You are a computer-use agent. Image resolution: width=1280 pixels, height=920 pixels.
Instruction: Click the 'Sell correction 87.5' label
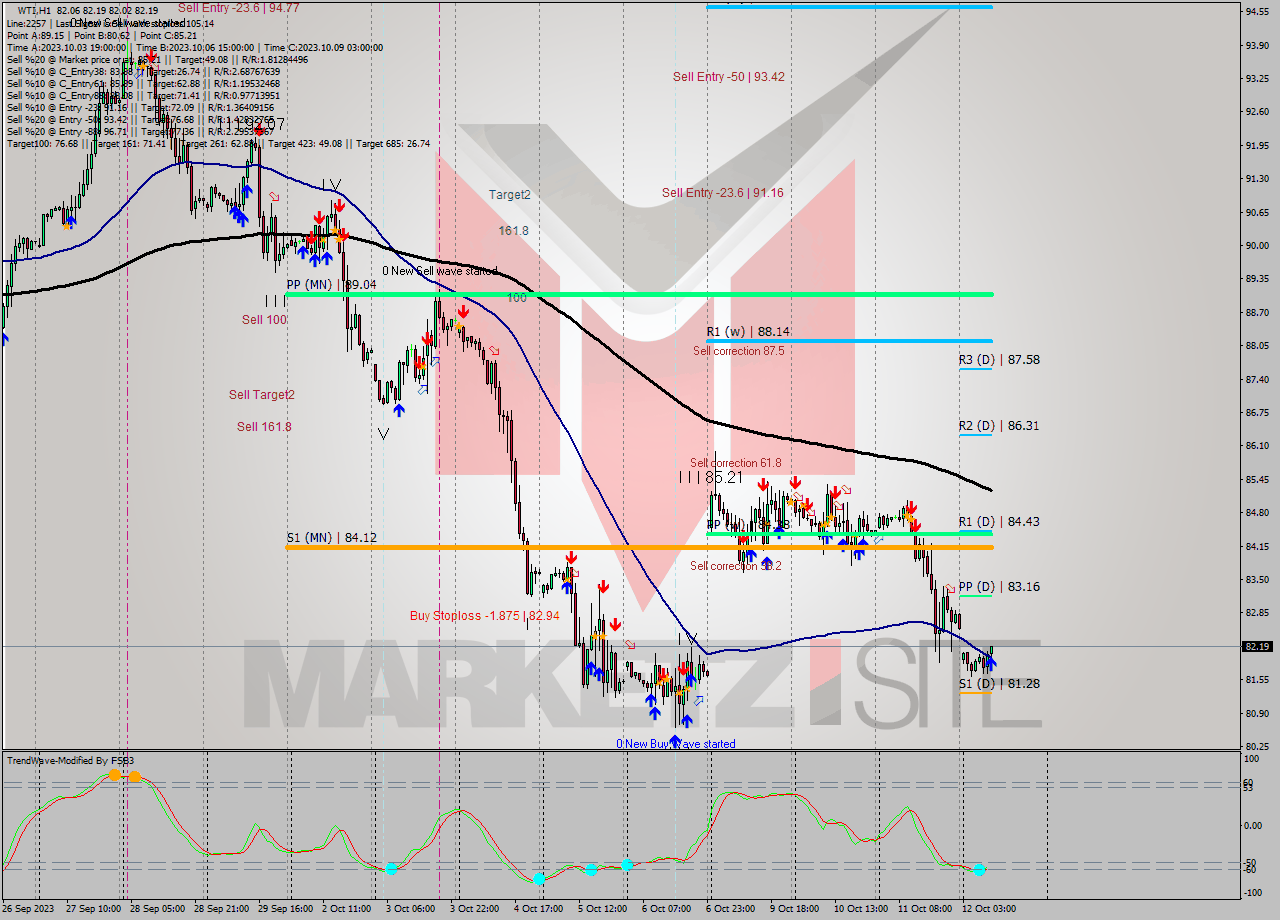[738, 351]
